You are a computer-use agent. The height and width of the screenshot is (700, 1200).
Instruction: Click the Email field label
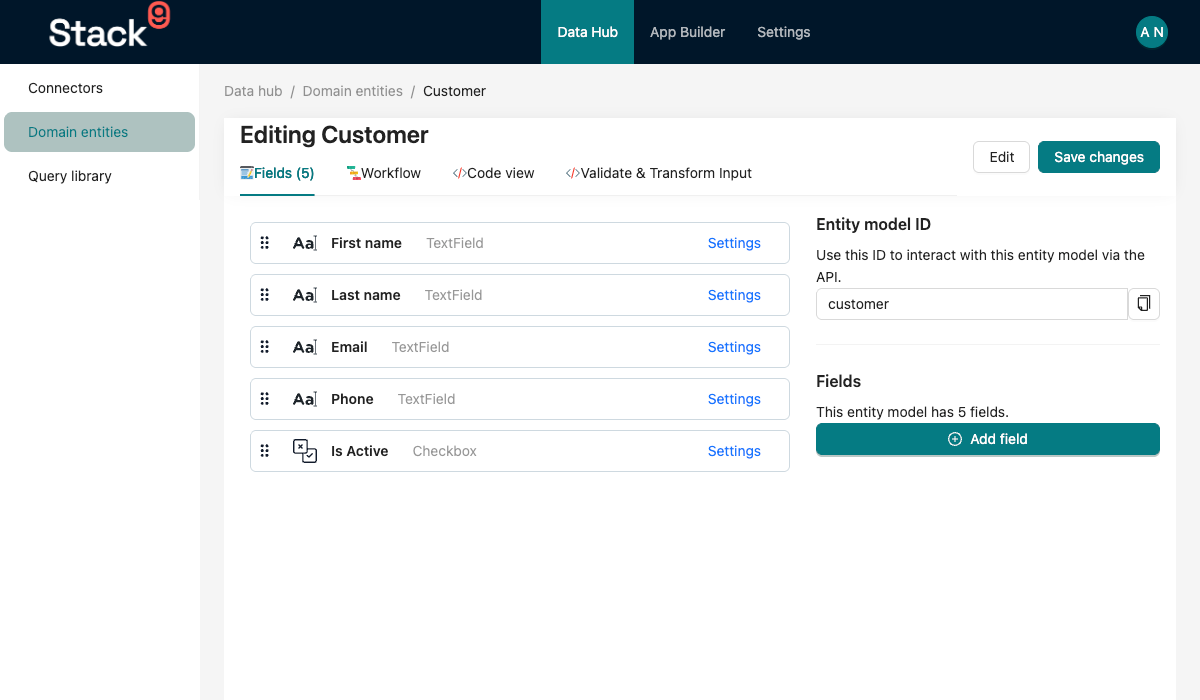point(349,347)
